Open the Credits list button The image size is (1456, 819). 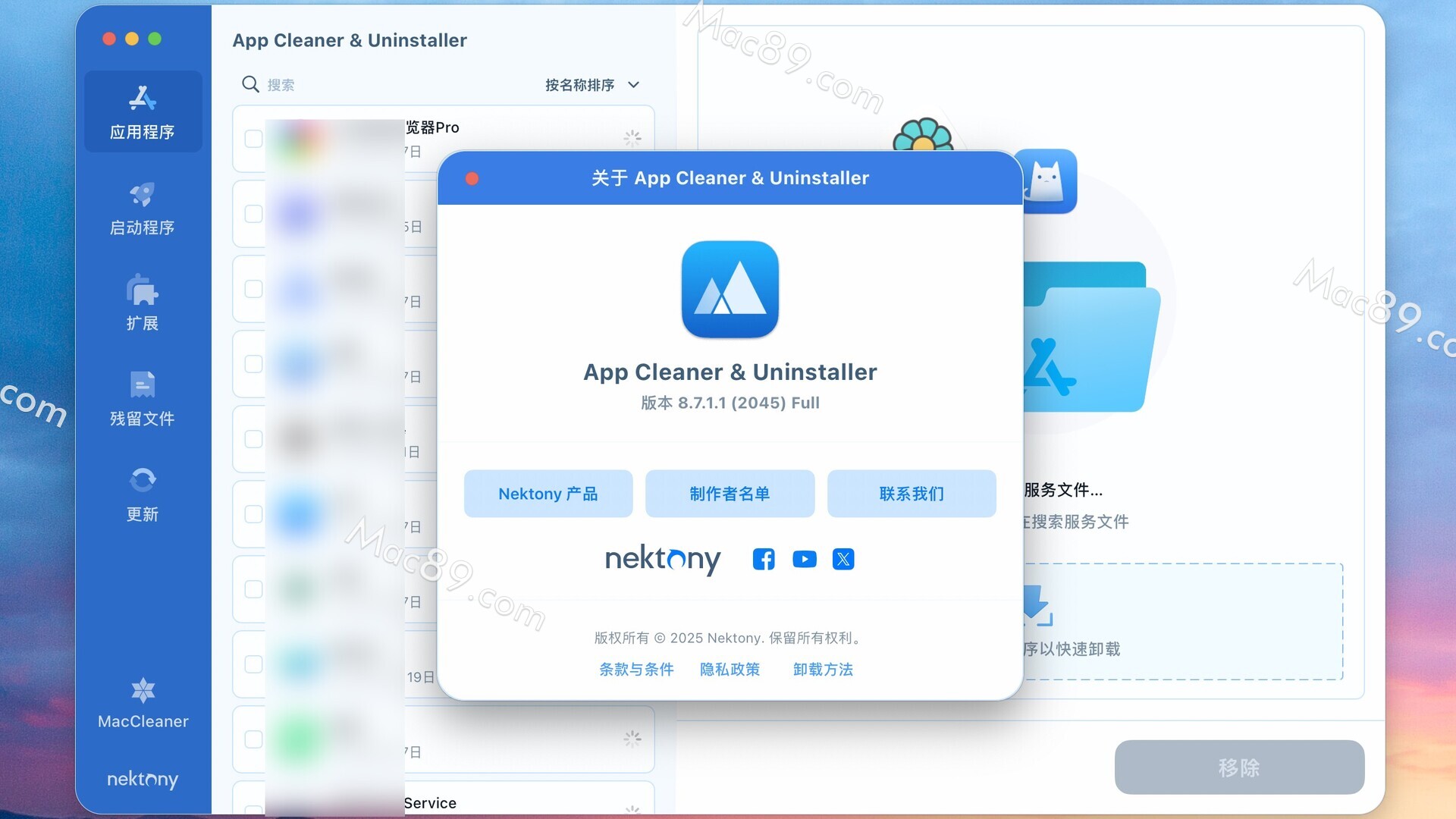pos(730,494)
